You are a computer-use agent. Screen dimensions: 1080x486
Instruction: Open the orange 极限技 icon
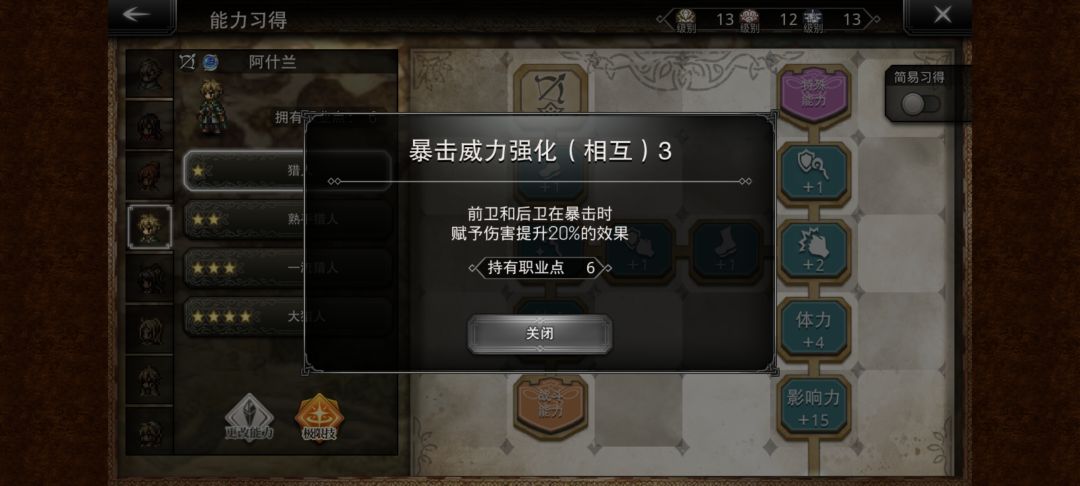point(319,418)
